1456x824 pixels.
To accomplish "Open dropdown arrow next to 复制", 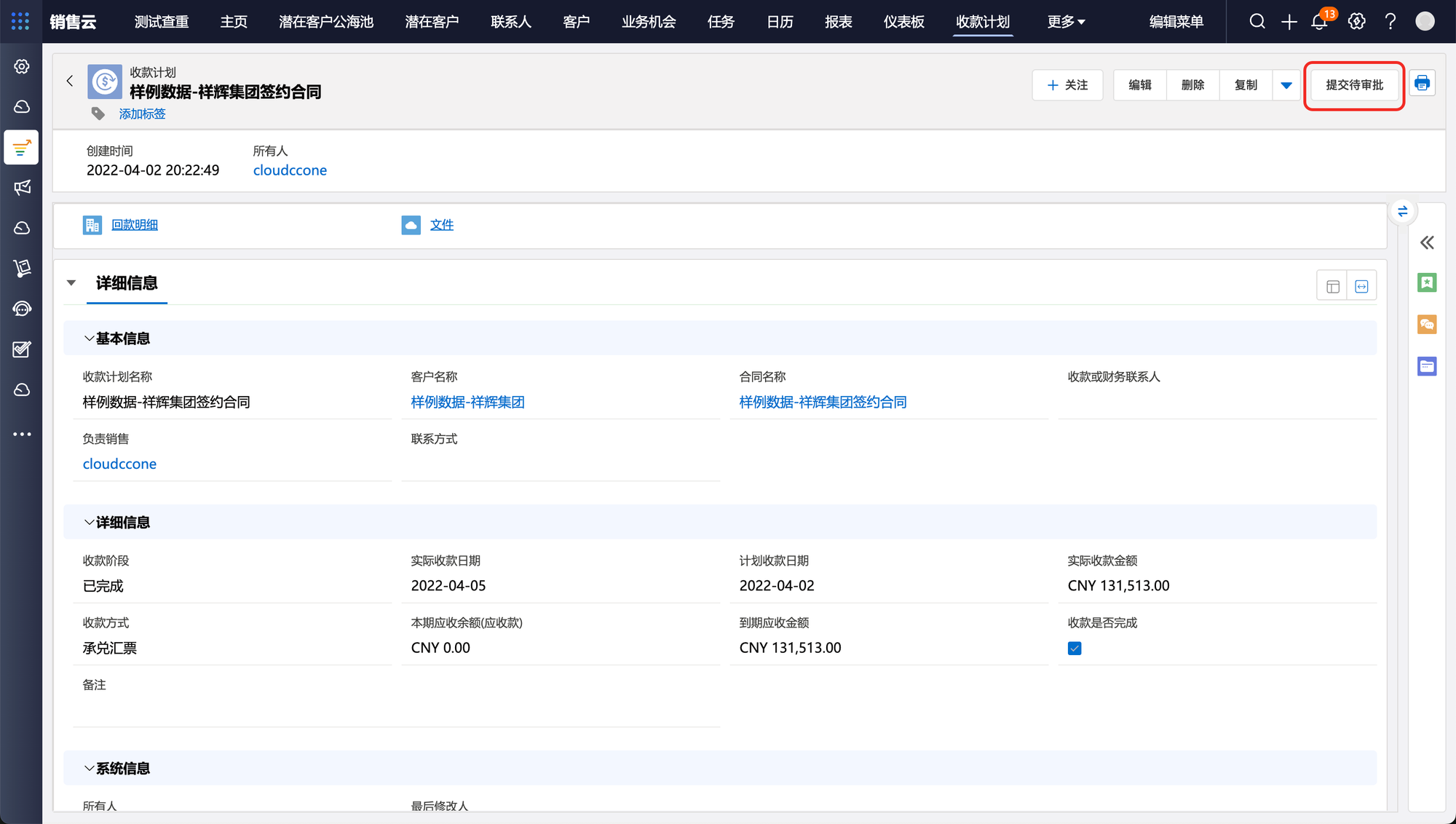I will [x=1286, y=85].
